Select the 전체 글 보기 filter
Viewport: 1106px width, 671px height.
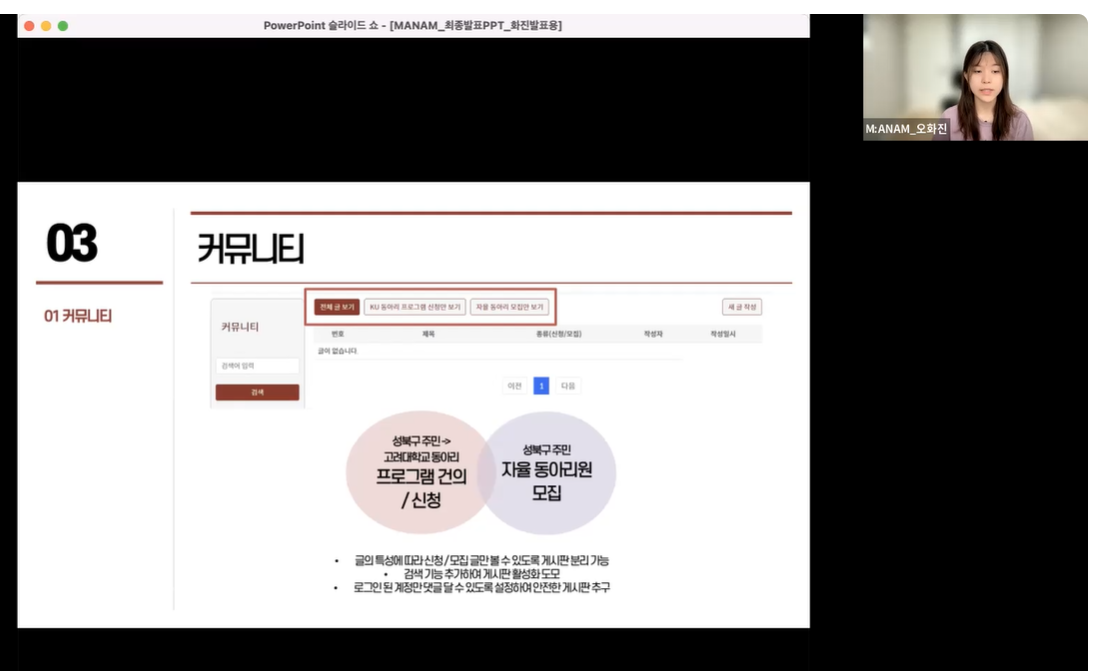click(336, 307)
